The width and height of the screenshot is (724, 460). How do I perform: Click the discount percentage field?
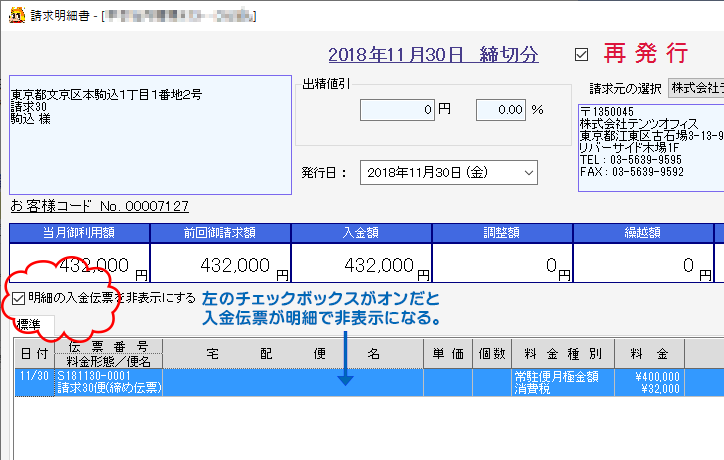tap(502, 109)
